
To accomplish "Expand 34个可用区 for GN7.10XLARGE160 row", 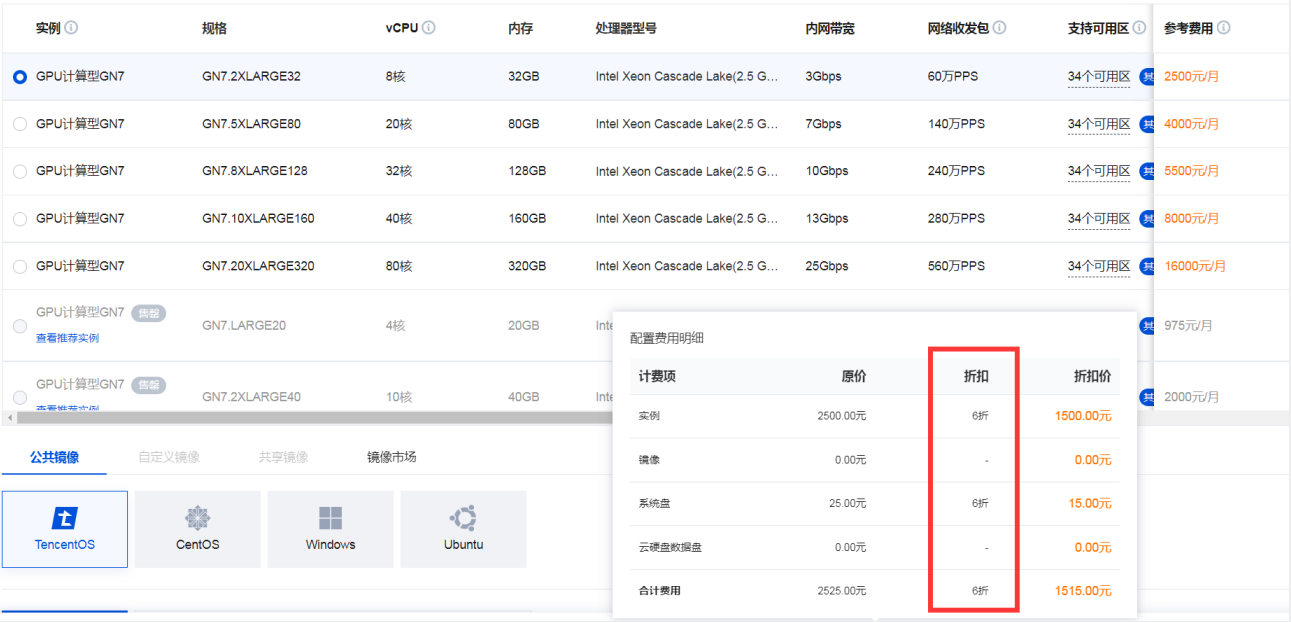I will click(1098, 219).
